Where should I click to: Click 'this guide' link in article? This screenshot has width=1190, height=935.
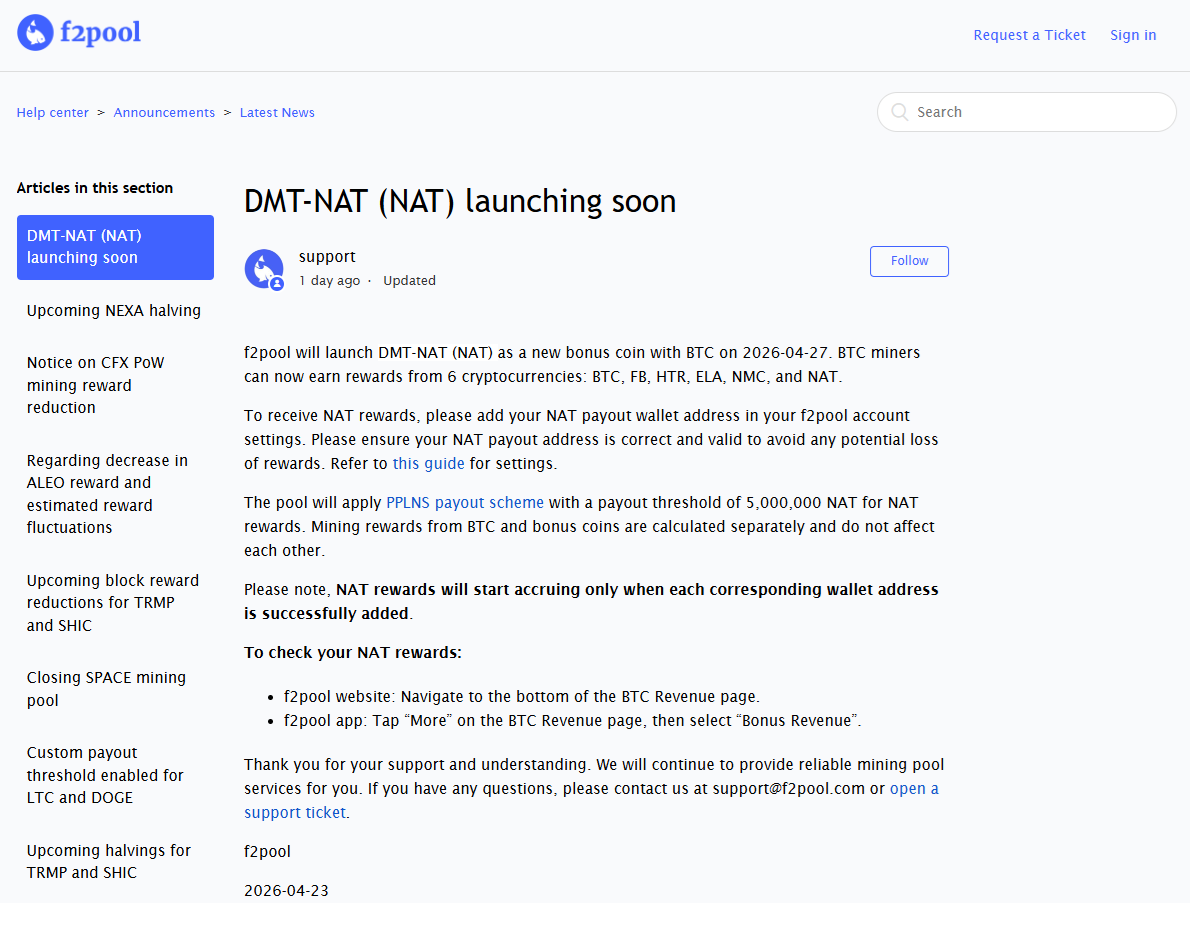(x=428, y=464)
